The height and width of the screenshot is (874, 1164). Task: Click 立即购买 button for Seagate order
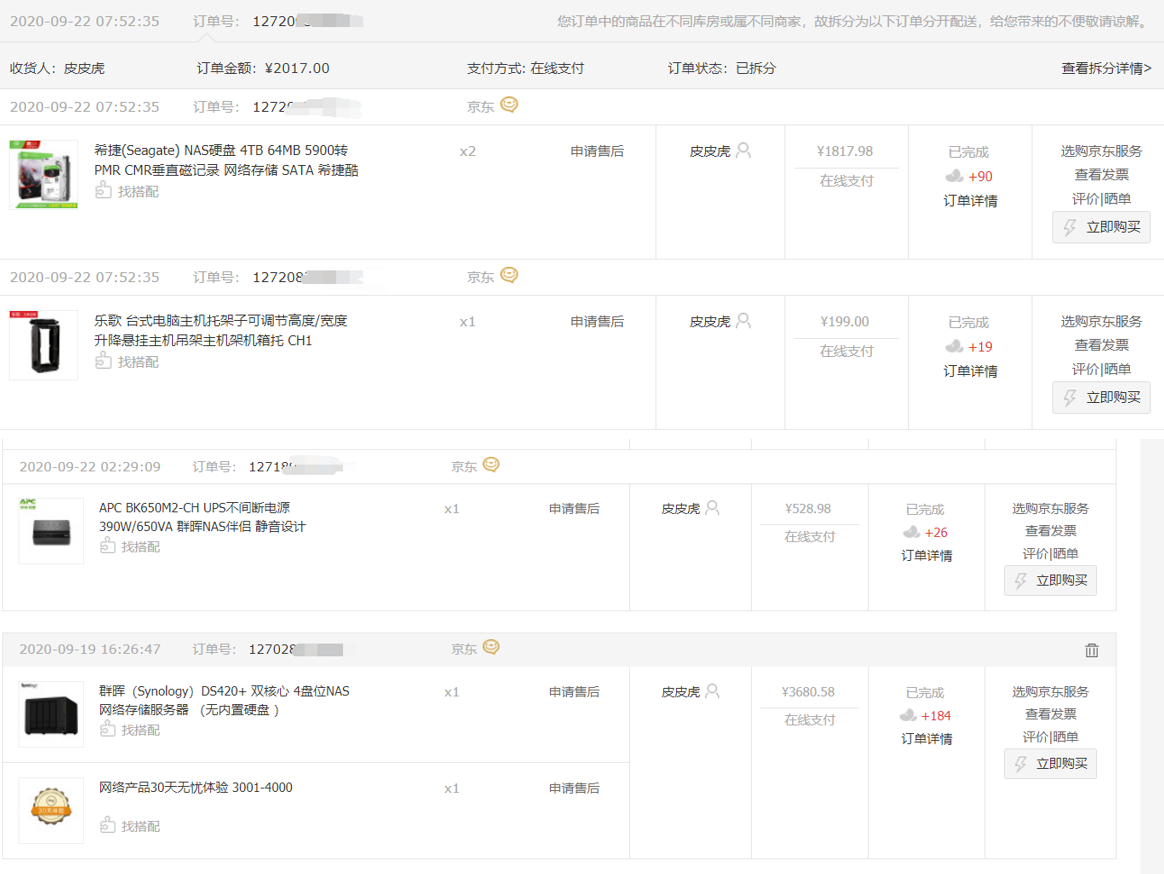(x=1102, y=227)
